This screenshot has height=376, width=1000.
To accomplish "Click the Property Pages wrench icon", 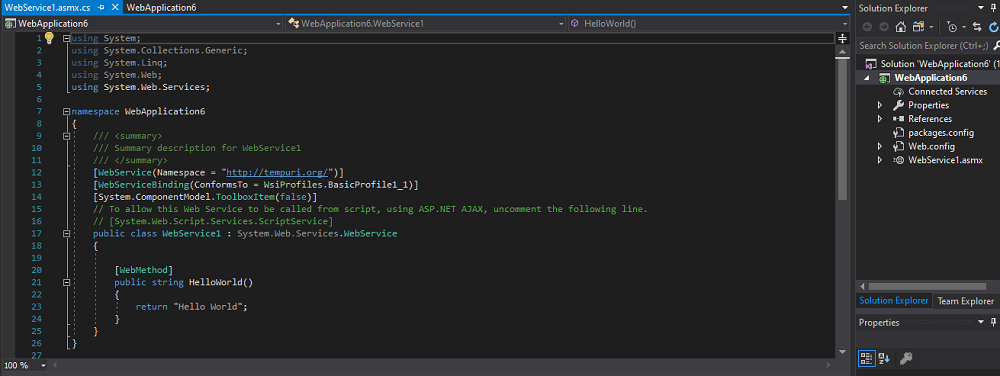I will 906,359.
